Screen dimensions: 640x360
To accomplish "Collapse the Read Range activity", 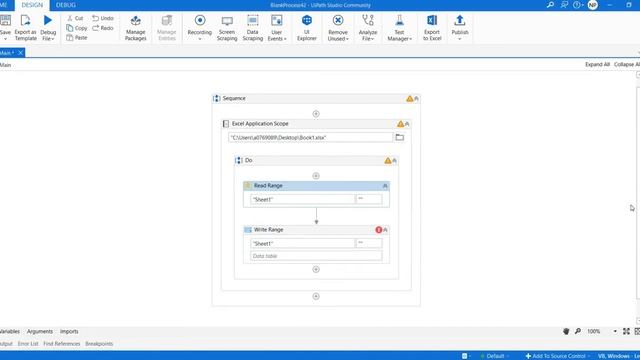I will 385,186.
